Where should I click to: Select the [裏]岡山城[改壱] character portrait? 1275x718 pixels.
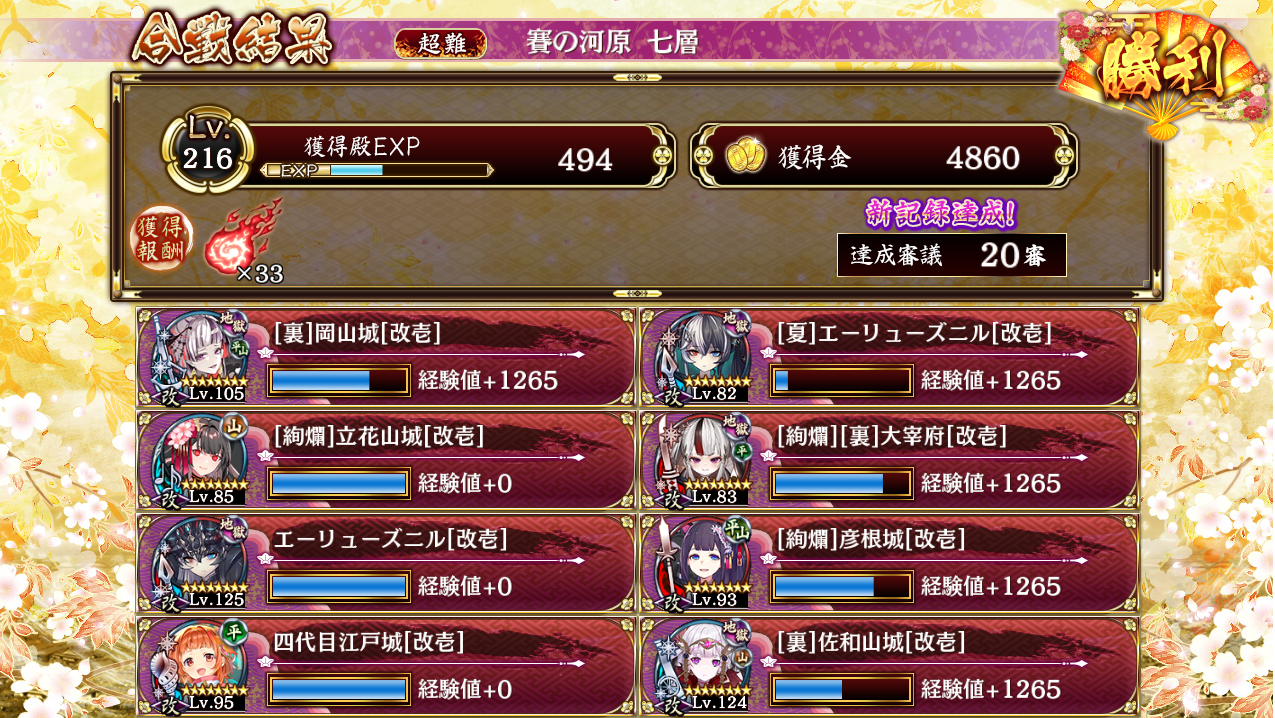200,358
